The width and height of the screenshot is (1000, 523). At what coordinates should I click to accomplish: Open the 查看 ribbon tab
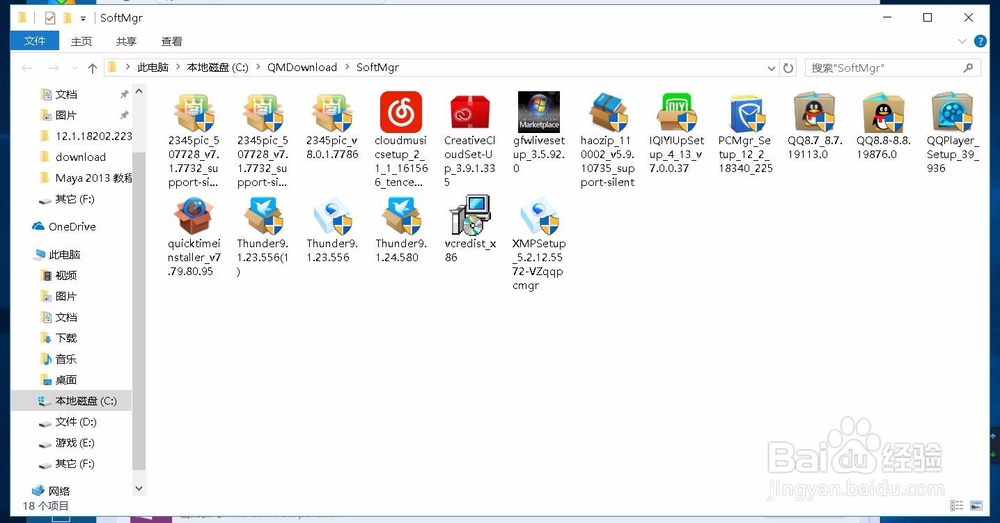tap(172, 41)
